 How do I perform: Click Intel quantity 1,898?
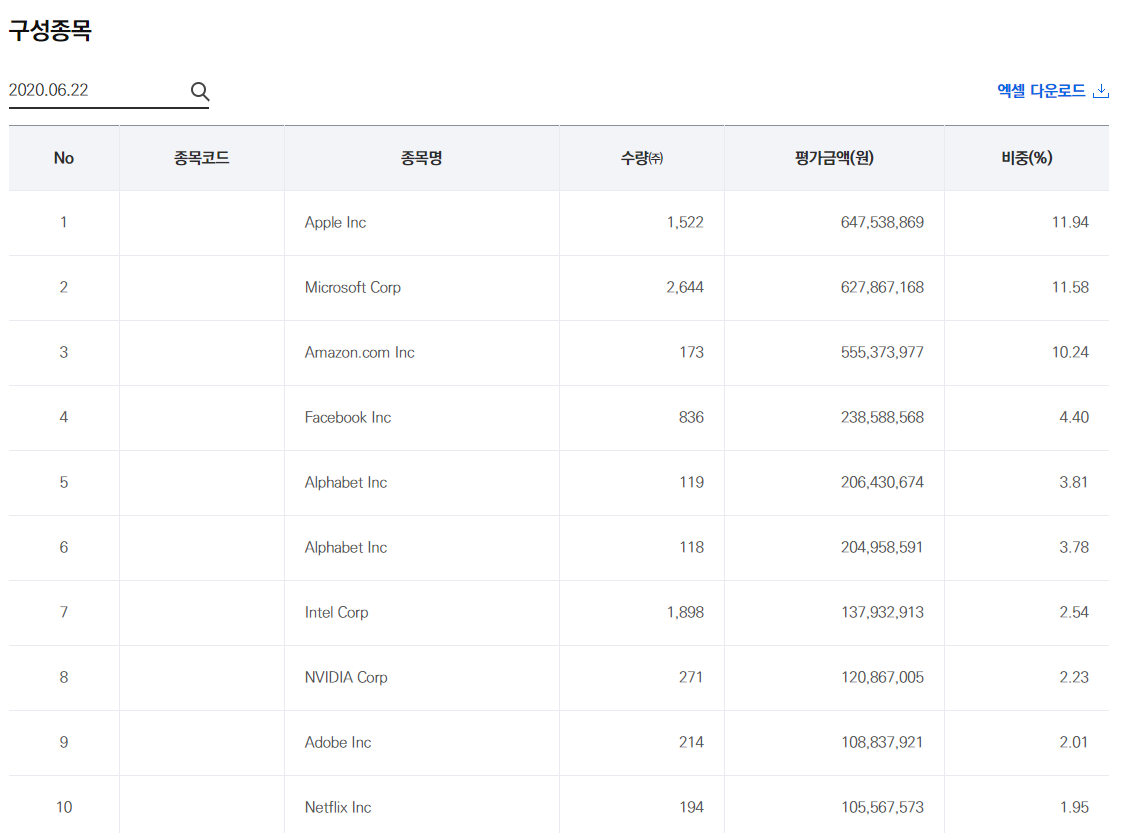coord(685,612)
